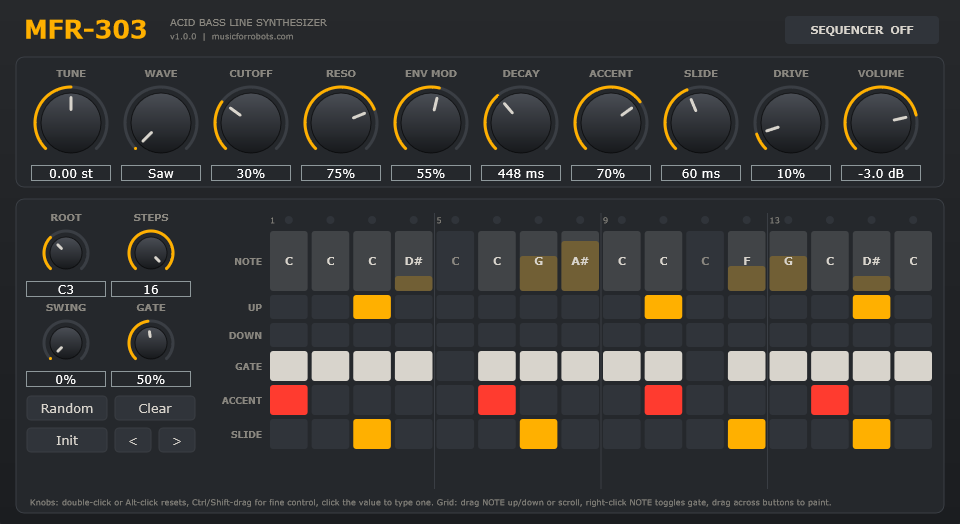The width and height of the screenshot is (960, 524).
Task: Toggle the DOWN octave on step 16
Action: point(913,335)
